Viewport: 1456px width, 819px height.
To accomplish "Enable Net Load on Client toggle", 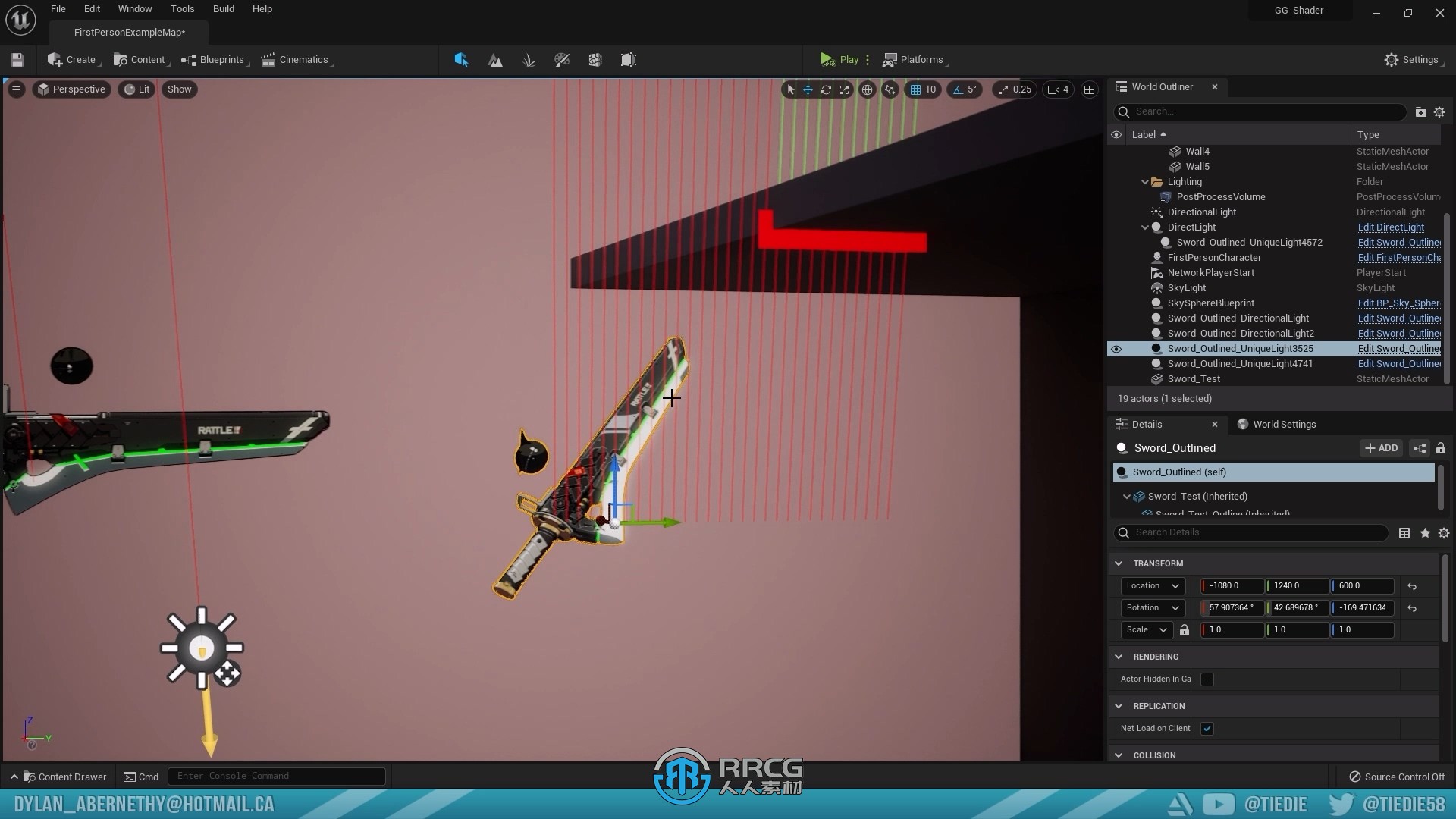I will coord(1206,728).
